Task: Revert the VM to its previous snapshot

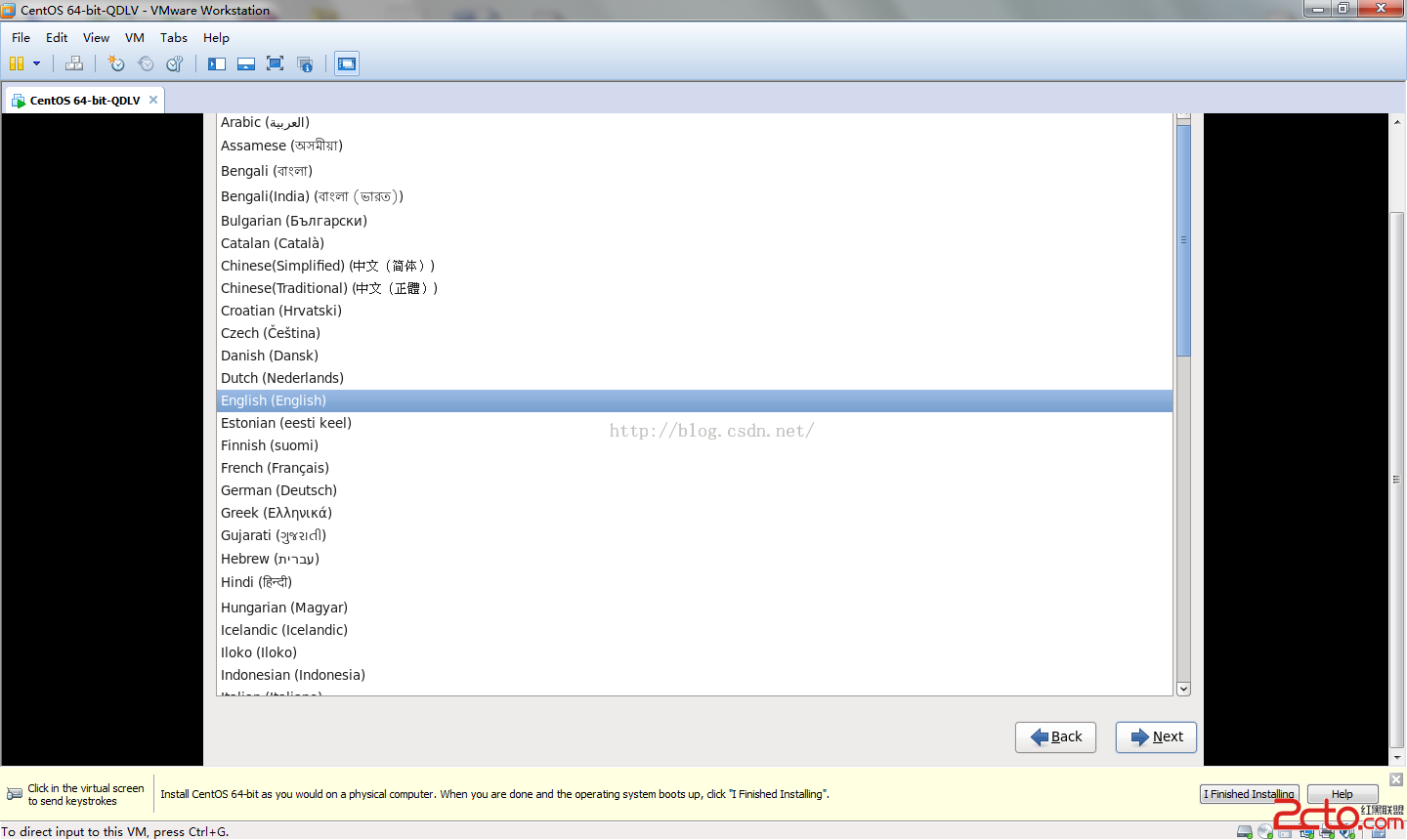Action: [x=146, y=63]
